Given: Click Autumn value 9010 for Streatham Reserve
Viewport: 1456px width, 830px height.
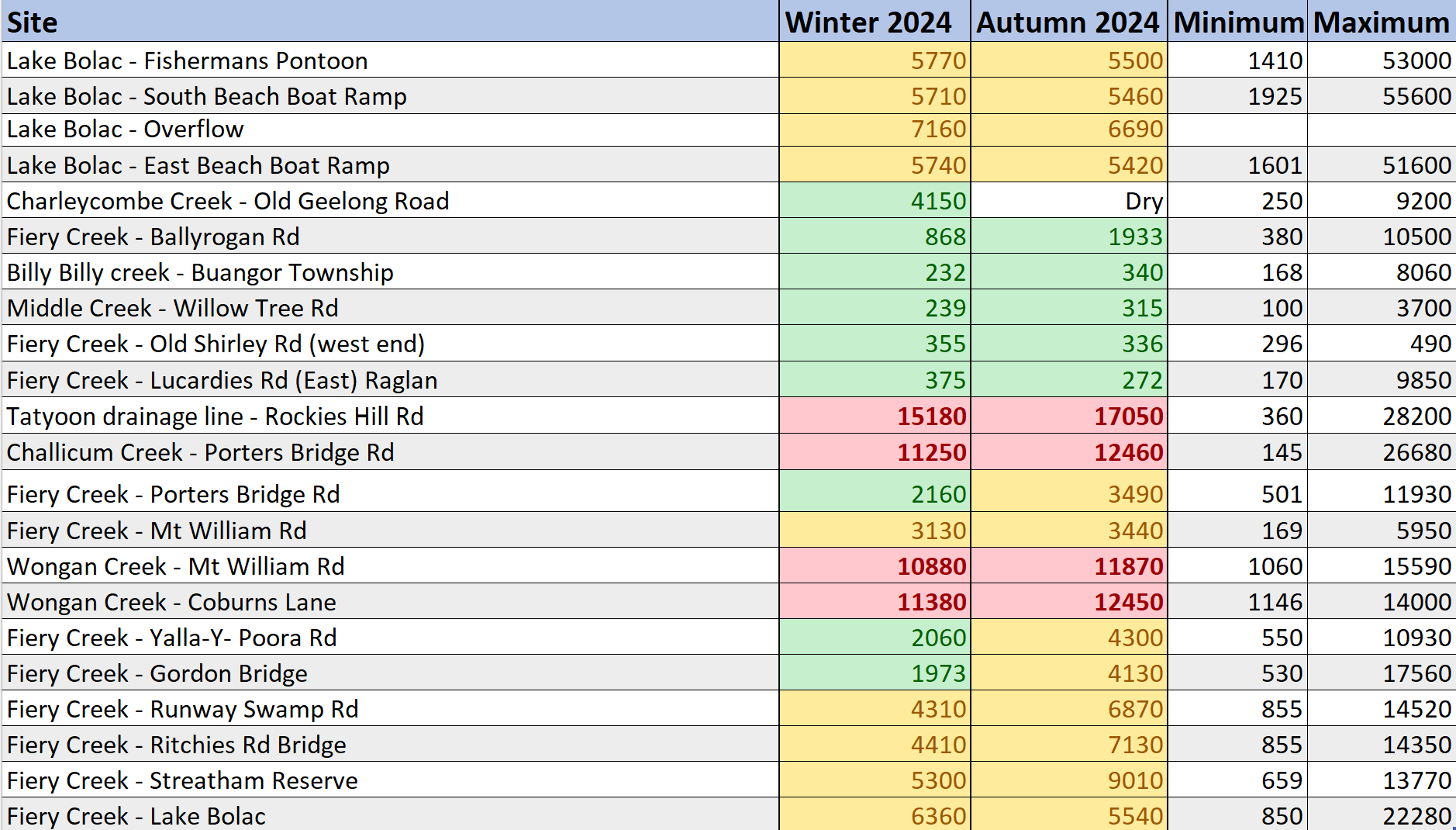Looking at the screenshot, I should point(1069,780).
